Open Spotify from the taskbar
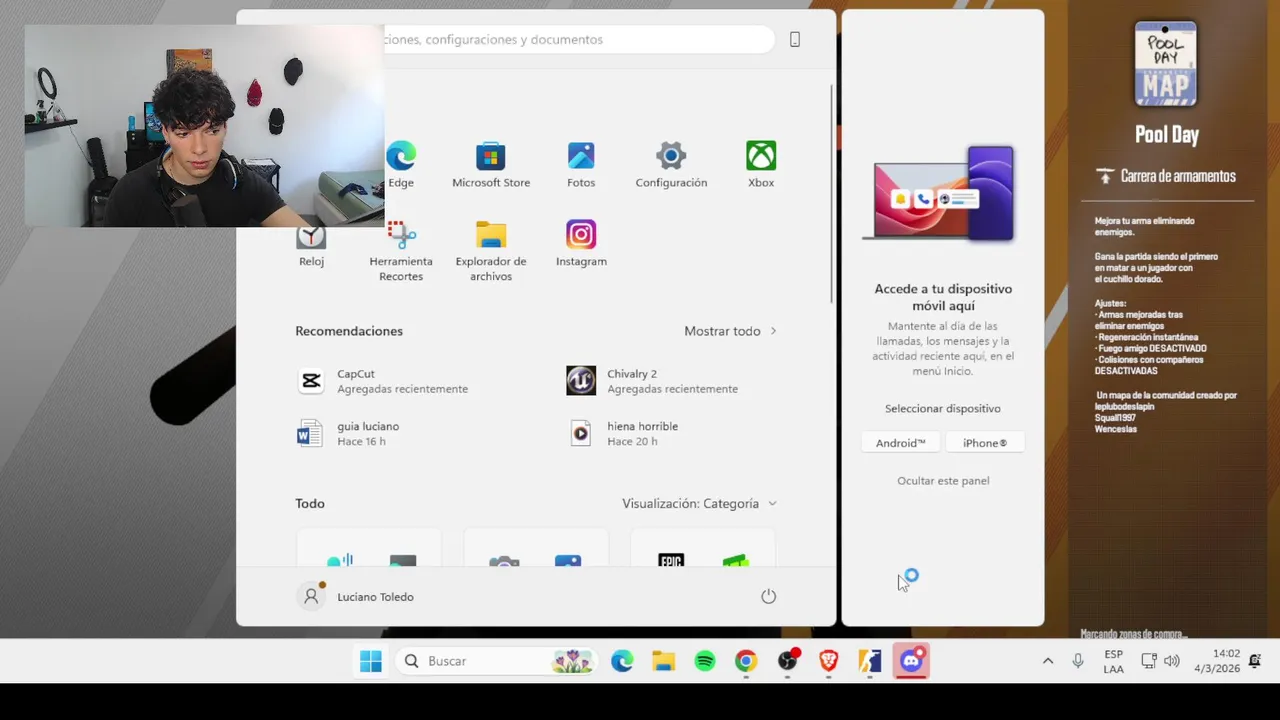 (x=705, y=661)
